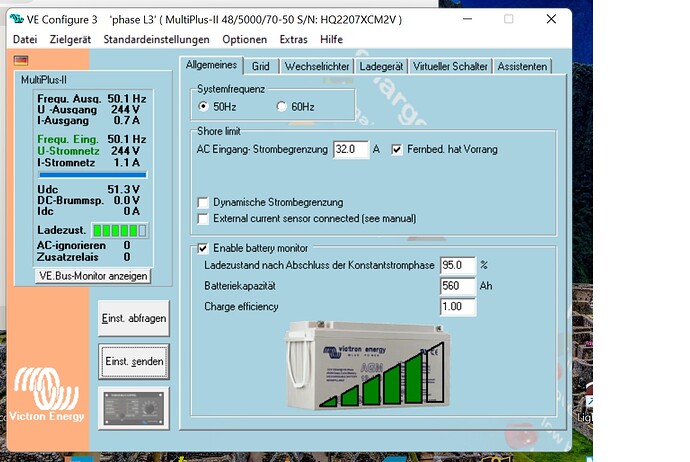This screenshot has width=690, height=462.
Task: Click the I-Ausgang 0.7 A reading
Action: click(x=88, y=120)
